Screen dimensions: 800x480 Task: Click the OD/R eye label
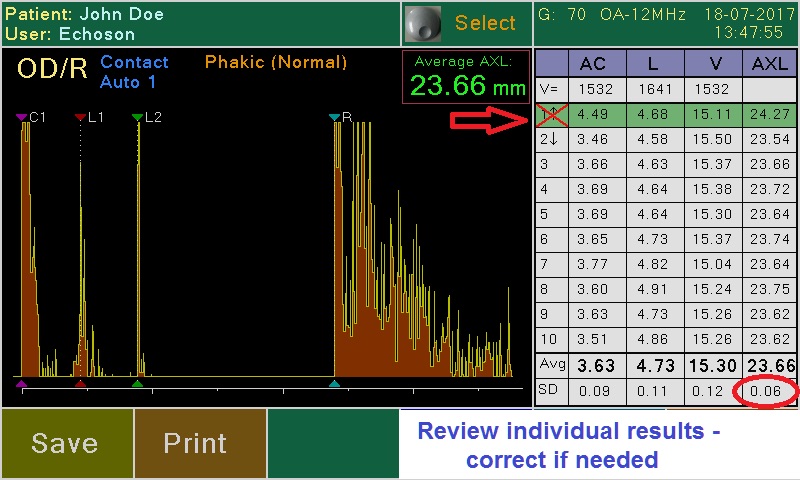(52, 68)
